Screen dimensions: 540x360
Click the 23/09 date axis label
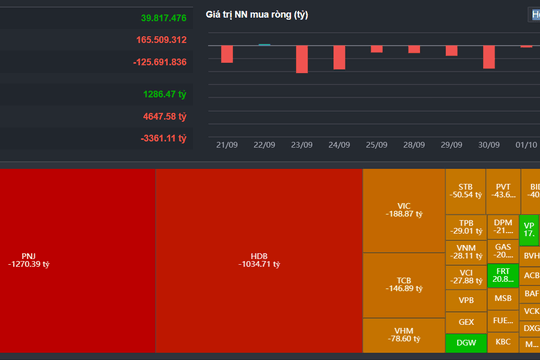[x=302, y=145]
